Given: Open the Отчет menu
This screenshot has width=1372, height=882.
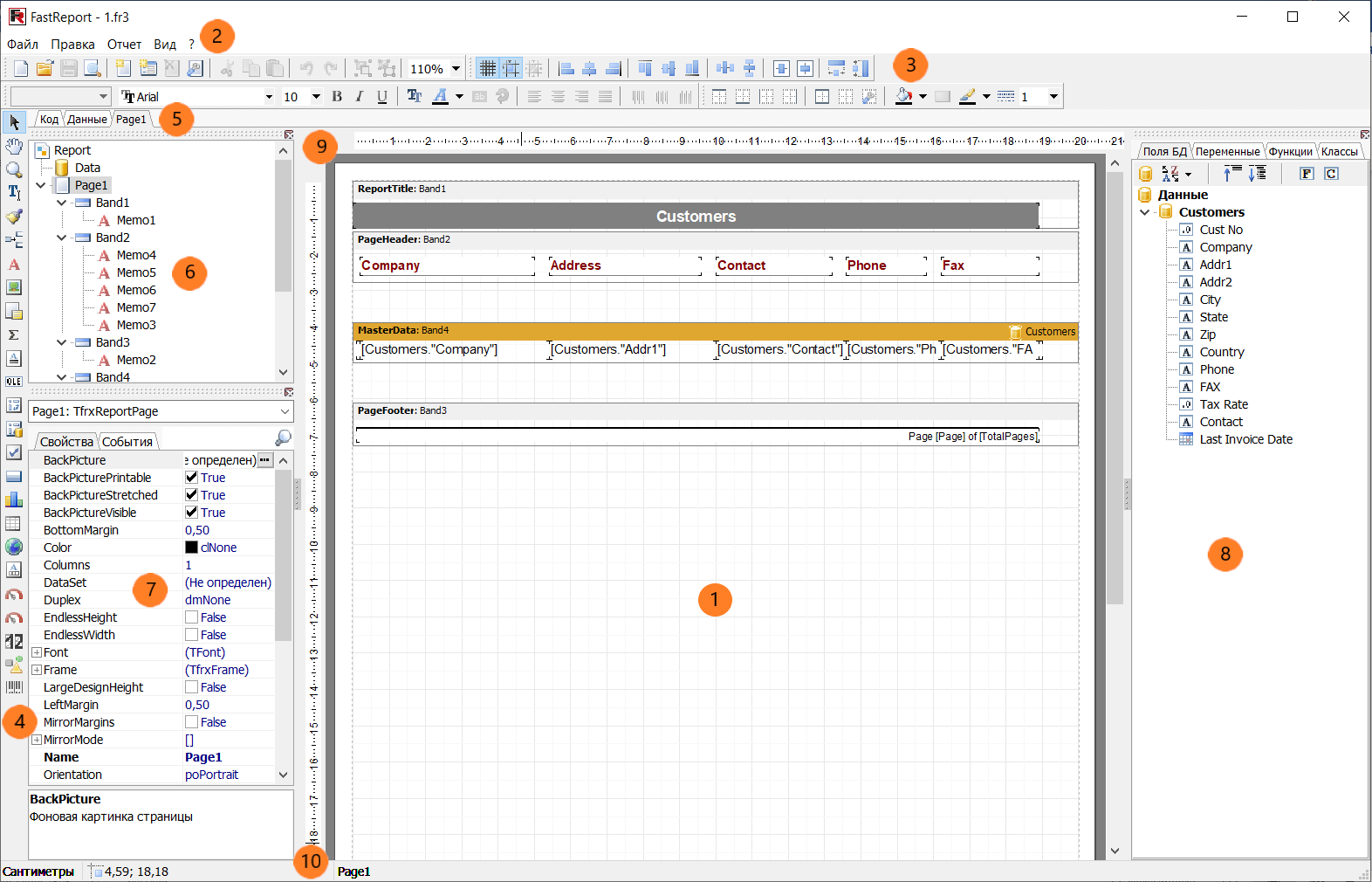Looking at the screenshot, I should point(124,45).
